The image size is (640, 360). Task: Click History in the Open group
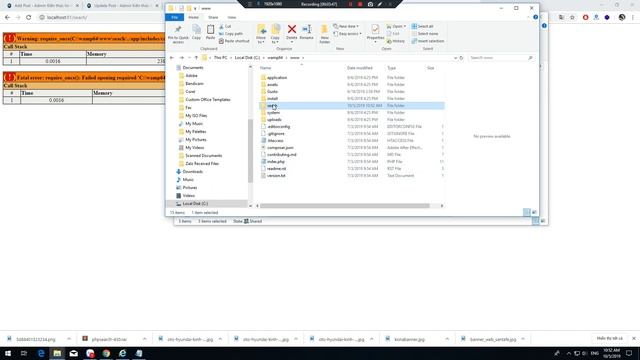pos(396,41)
